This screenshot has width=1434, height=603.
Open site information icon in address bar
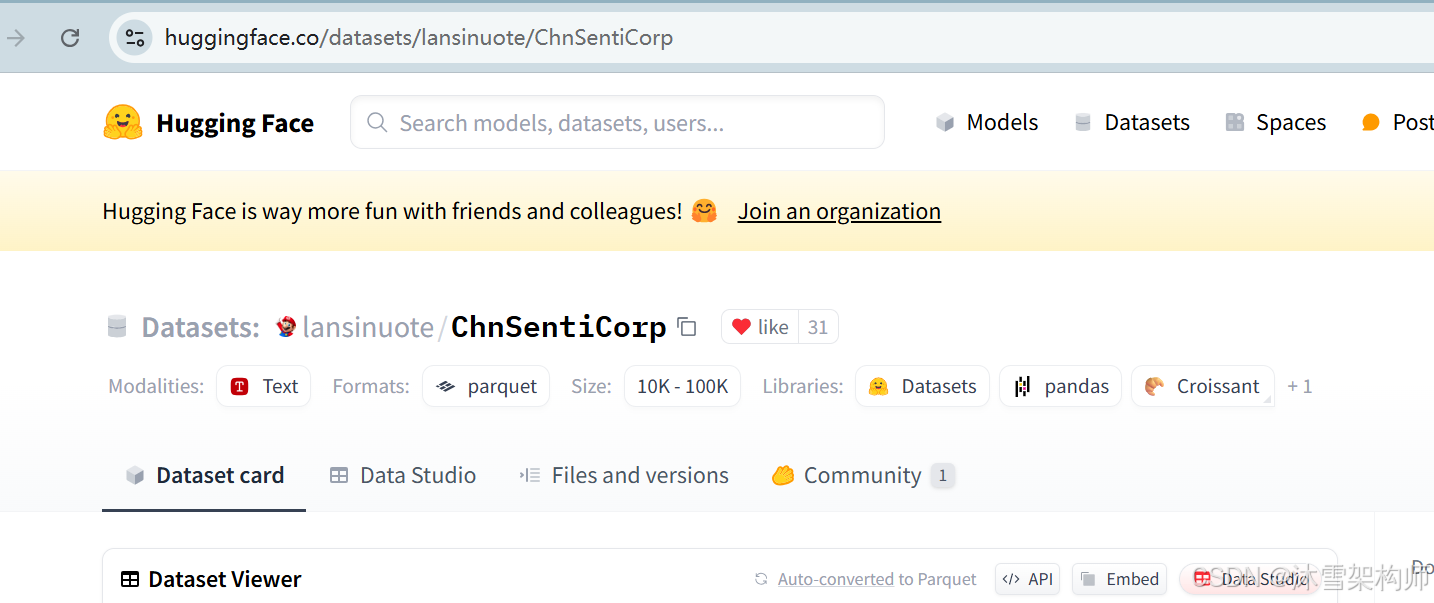pos(134,38)
